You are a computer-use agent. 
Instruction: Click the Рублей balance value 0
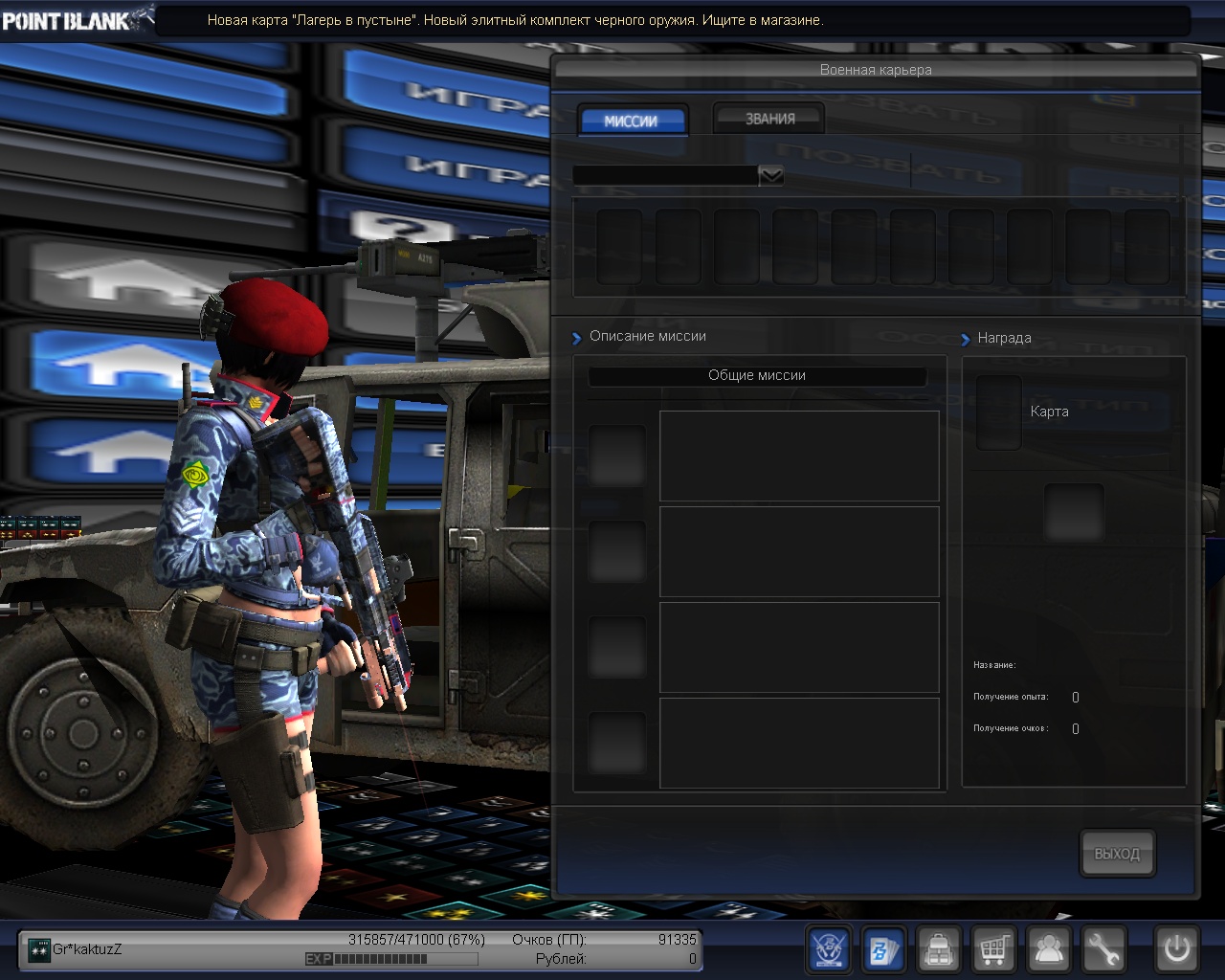[693, 959]
